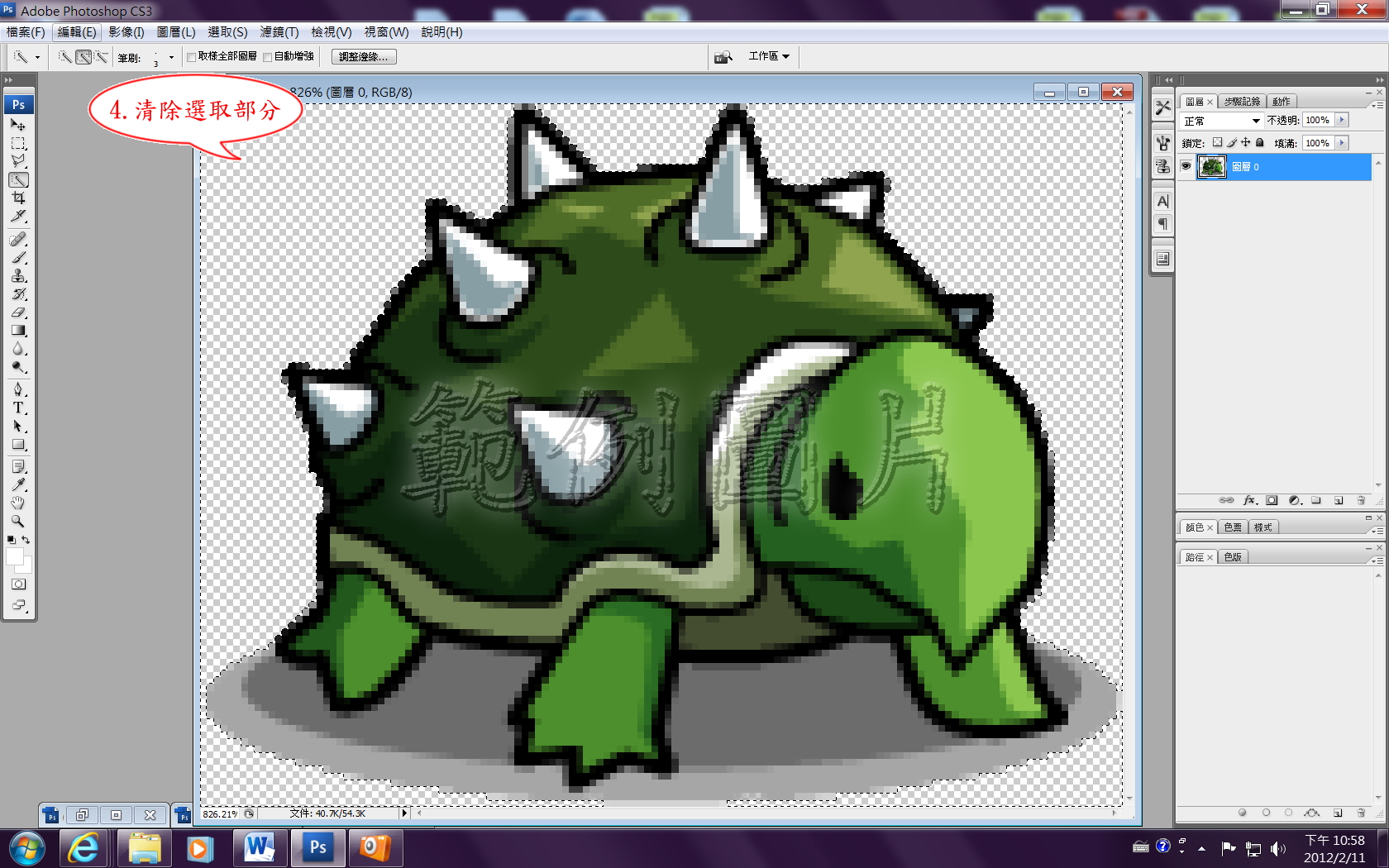Open the 填滿 fill slider arrow
The width and height of the screenshot is (1389, 868).
click(x=1342, y=143)
